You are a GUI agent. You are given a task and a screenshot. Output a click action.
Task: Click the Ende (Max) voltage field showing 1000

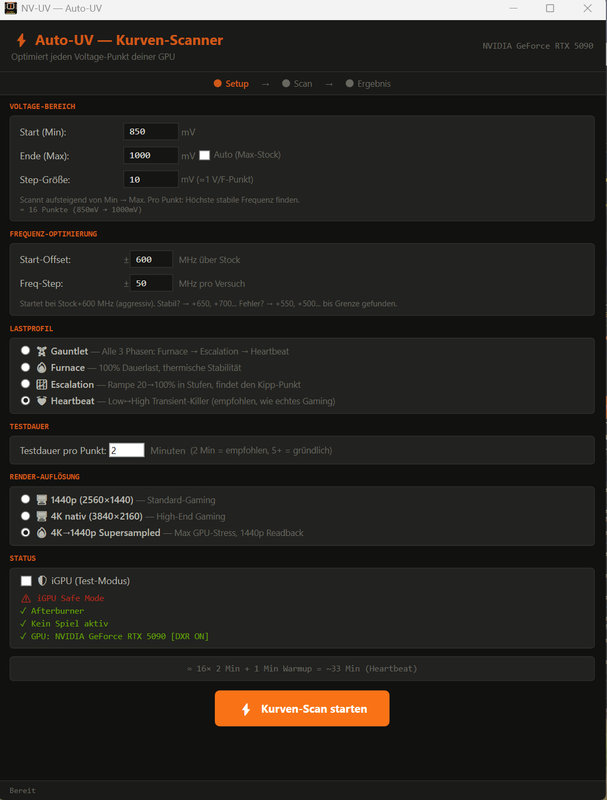(151, 155)
